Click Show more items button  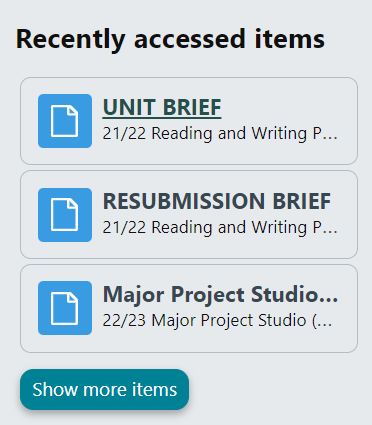[x=104, y=389]
